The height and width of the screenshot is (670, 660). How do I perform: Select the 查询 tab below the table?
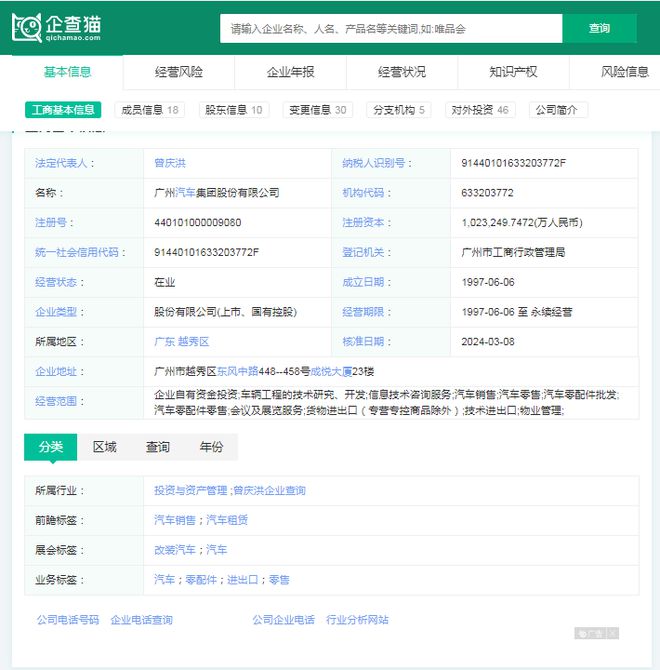coord(158,447)
